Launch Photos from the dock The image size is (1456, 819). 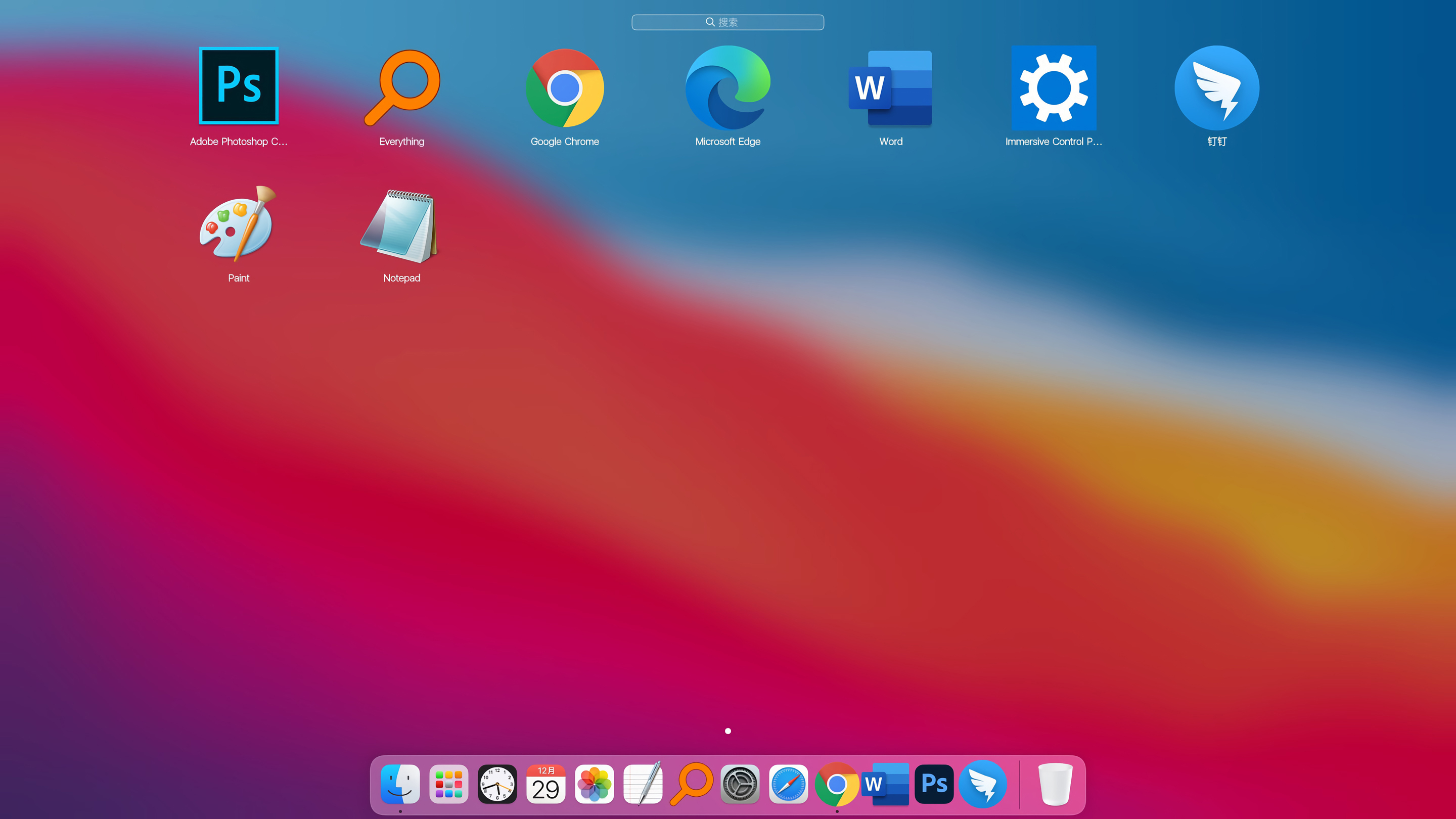coord(595,784)
